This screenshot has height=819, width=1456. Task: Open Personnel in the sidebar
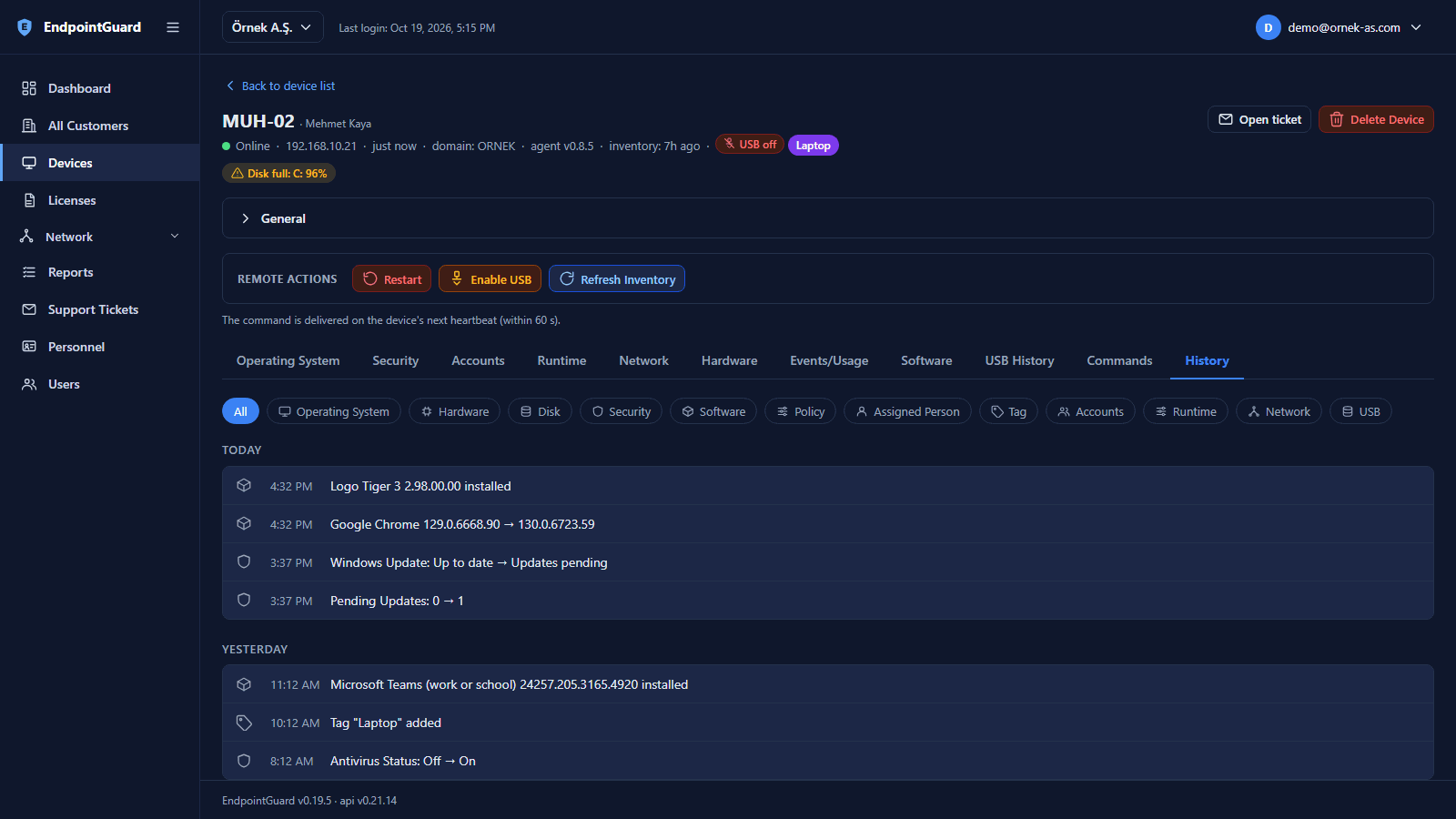coord(100,347)
